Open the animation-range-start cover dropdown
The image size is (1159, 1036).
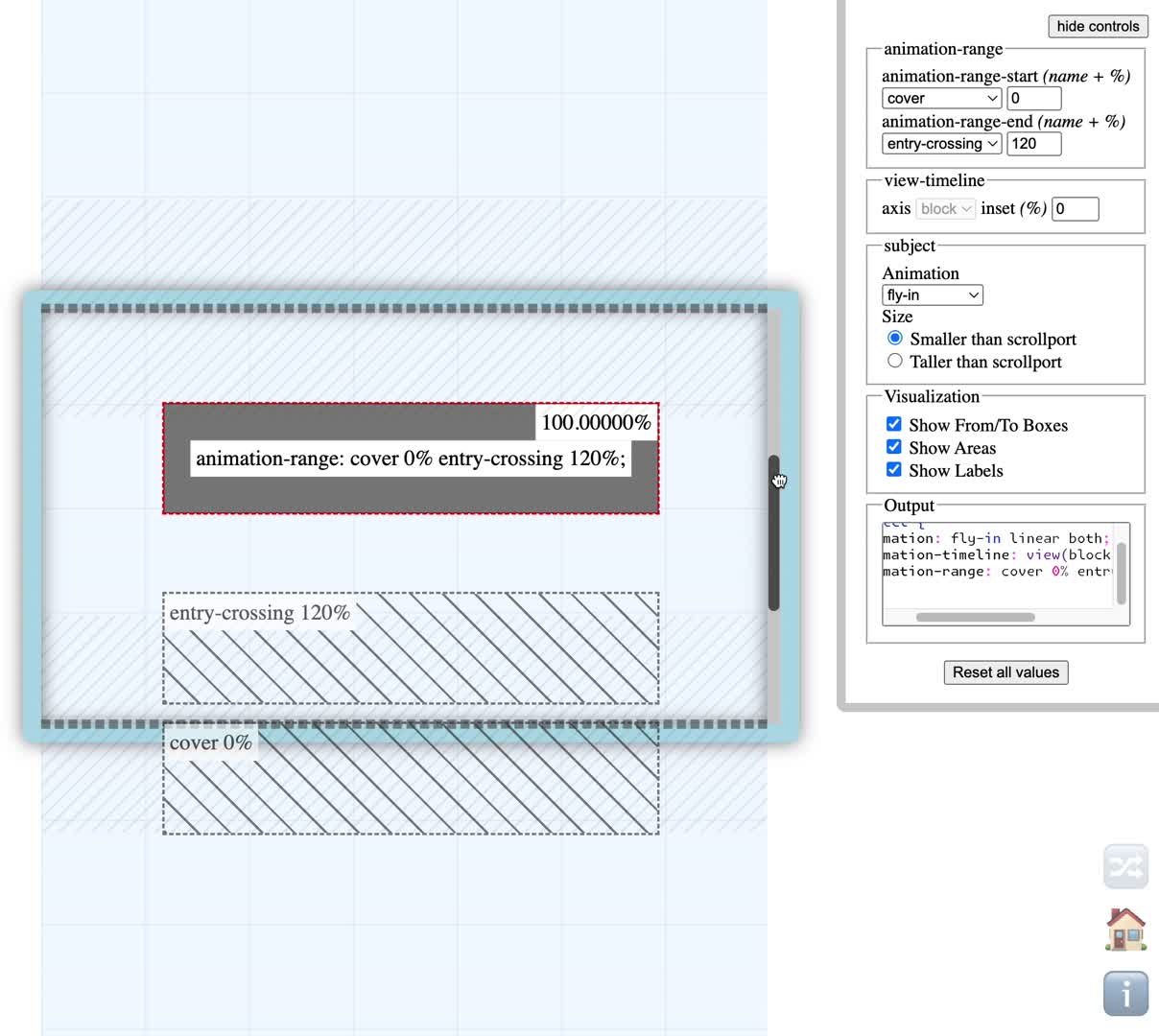pos(941,98)
